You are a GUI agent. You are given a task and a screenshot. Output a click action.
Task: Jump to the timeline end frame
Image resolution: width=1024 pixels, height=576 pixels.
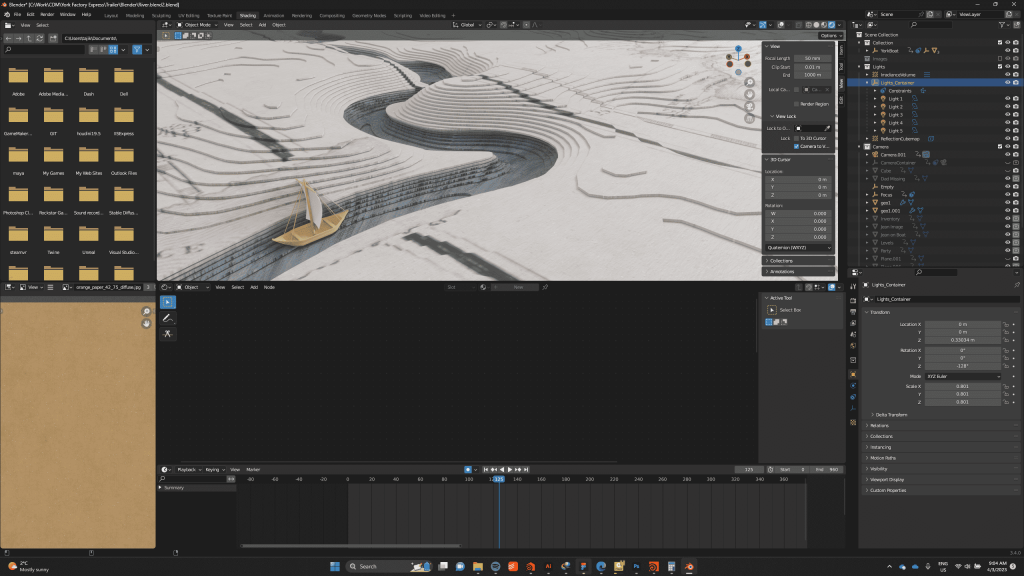pyautogui.click(x=526, y=470)
